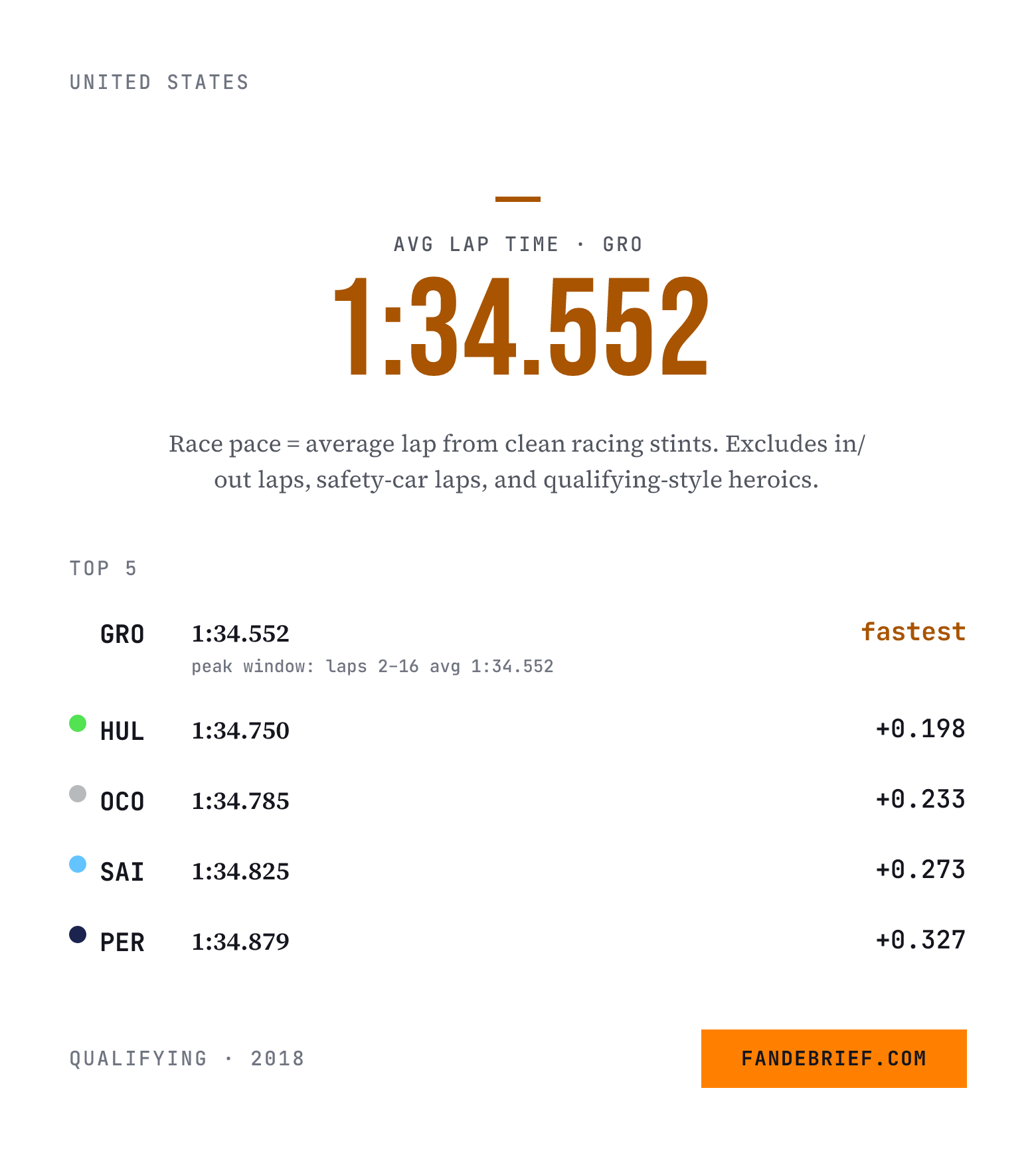Click the +0.233 gap value
The width and height of the screenshot is (1036, 1157).
[920, 800]
